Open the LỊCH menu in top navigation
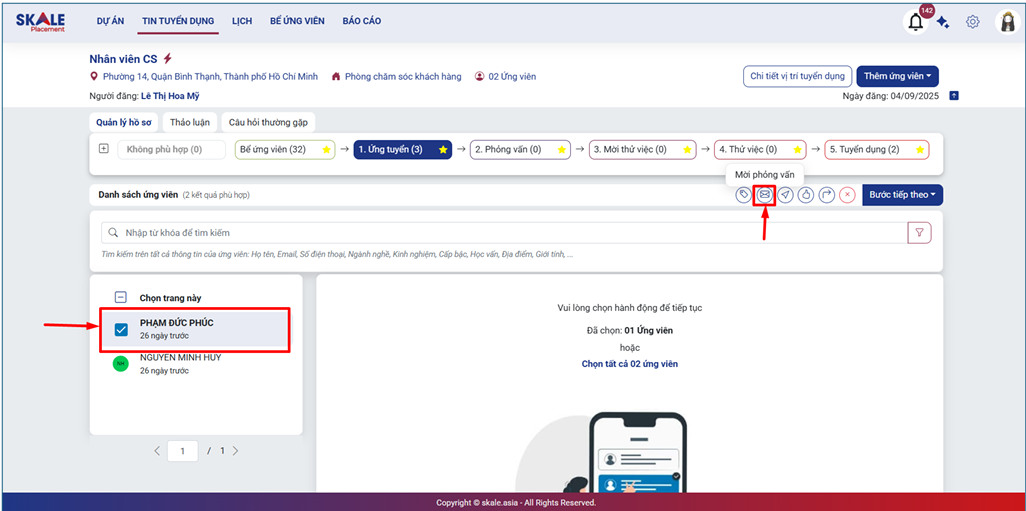This screenshot has width=1026, height=511. 242,21
